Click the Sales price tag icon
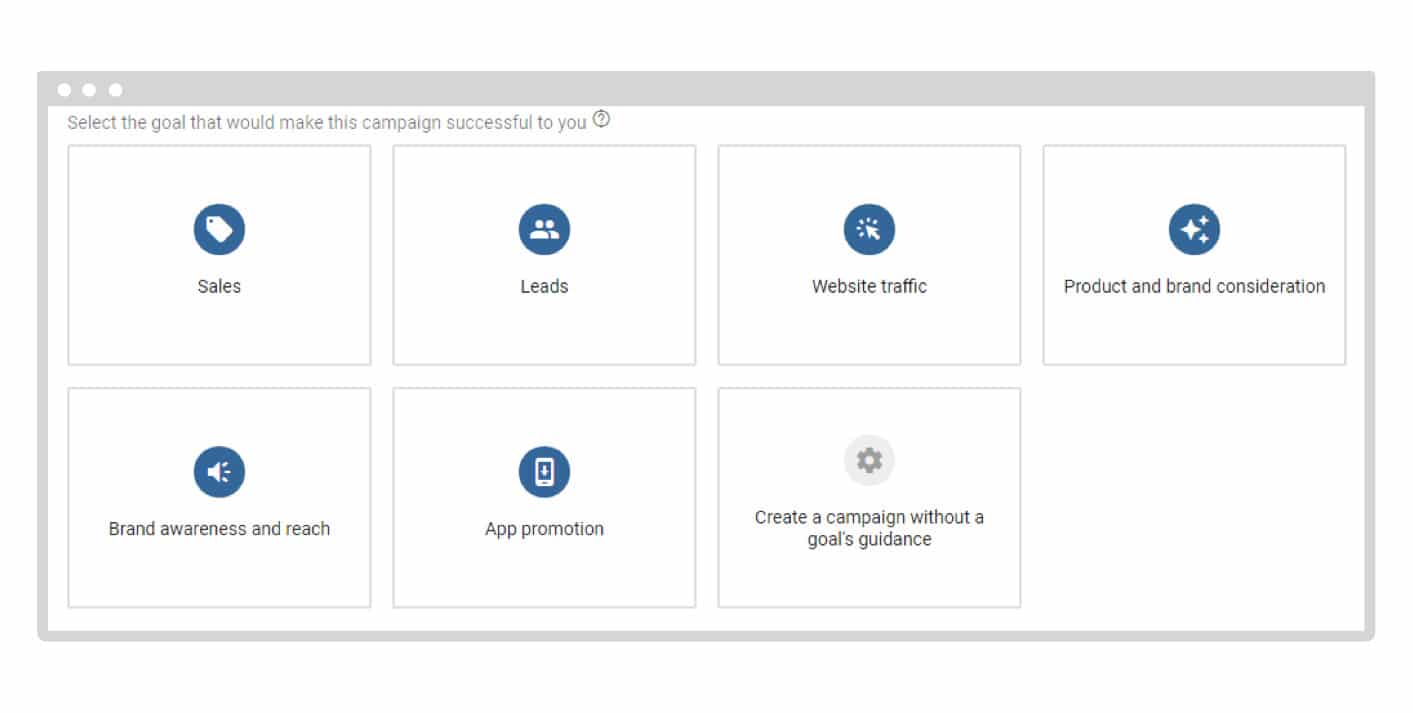The width and height of the screenshot is (1413, 713). pos(219,230)
